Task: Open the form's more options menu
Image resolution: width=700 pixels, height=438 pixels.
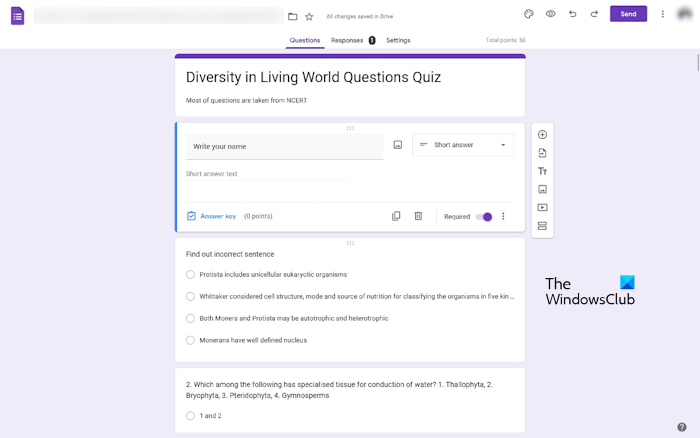Action: click(x=662, y=14)
